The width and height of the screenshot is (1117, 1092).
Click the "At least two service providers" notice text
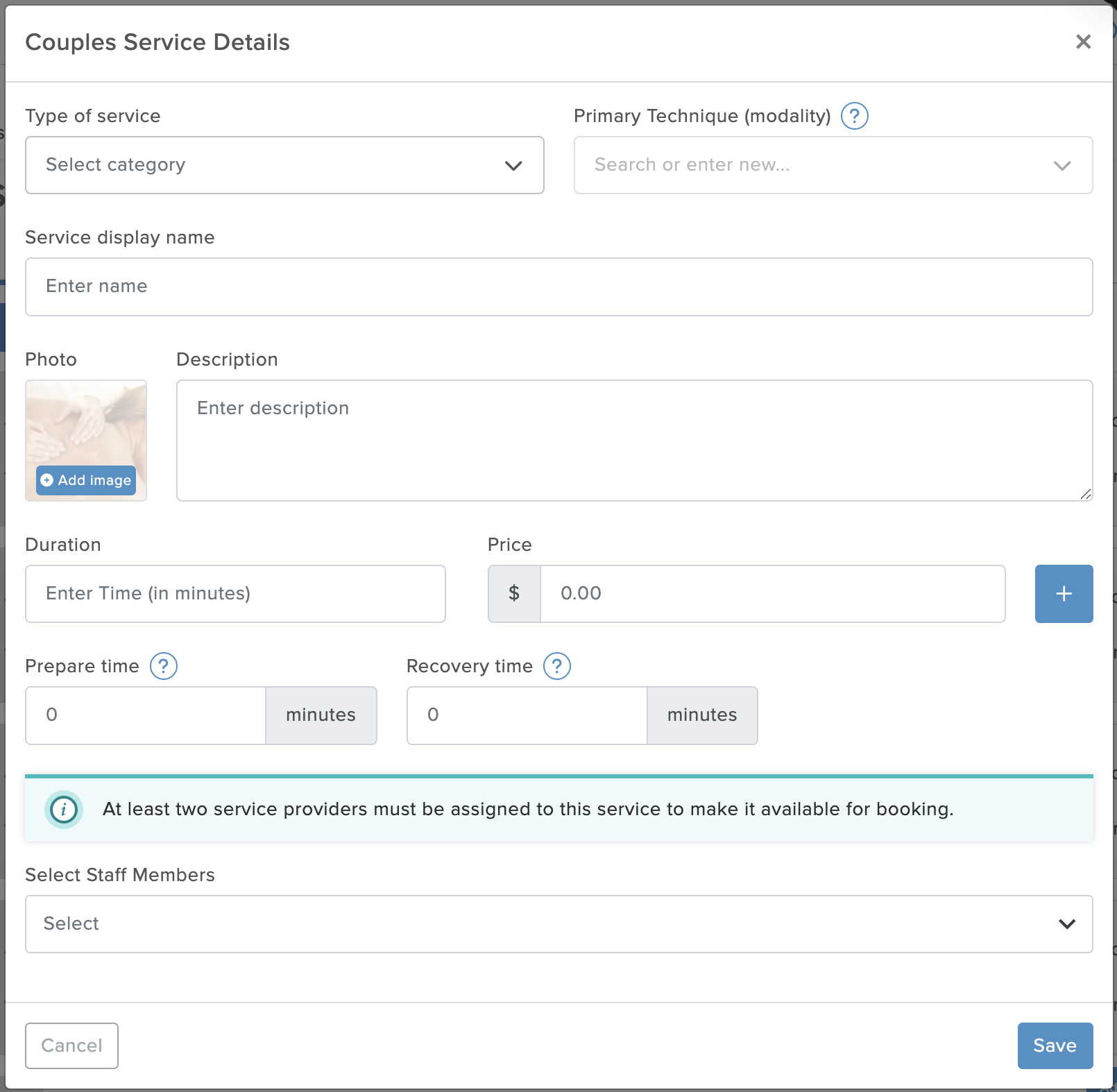(x=528, y=809)
